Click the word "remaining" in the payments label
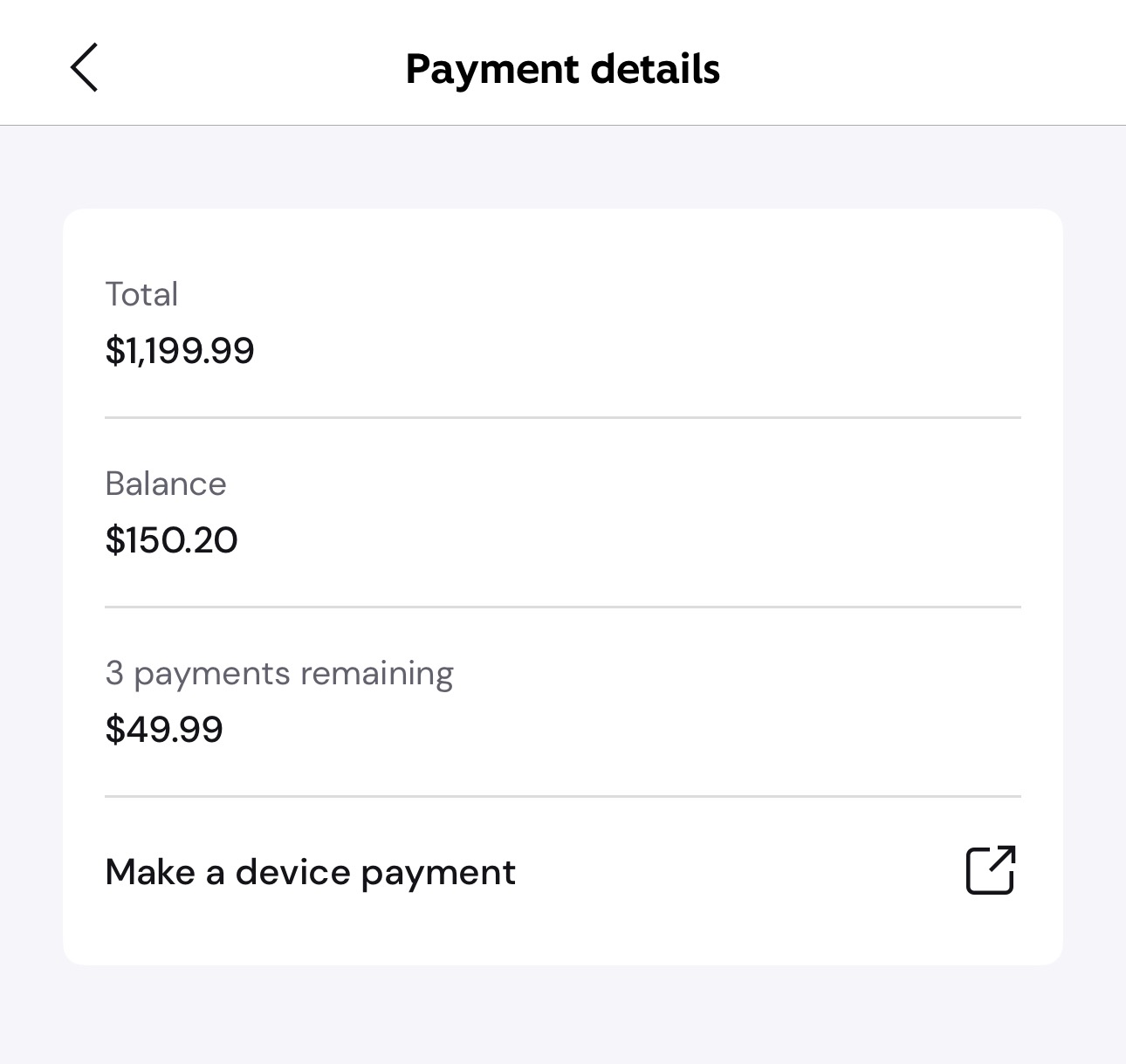This screenshot has height=1064, width=1126. (376, 674)
